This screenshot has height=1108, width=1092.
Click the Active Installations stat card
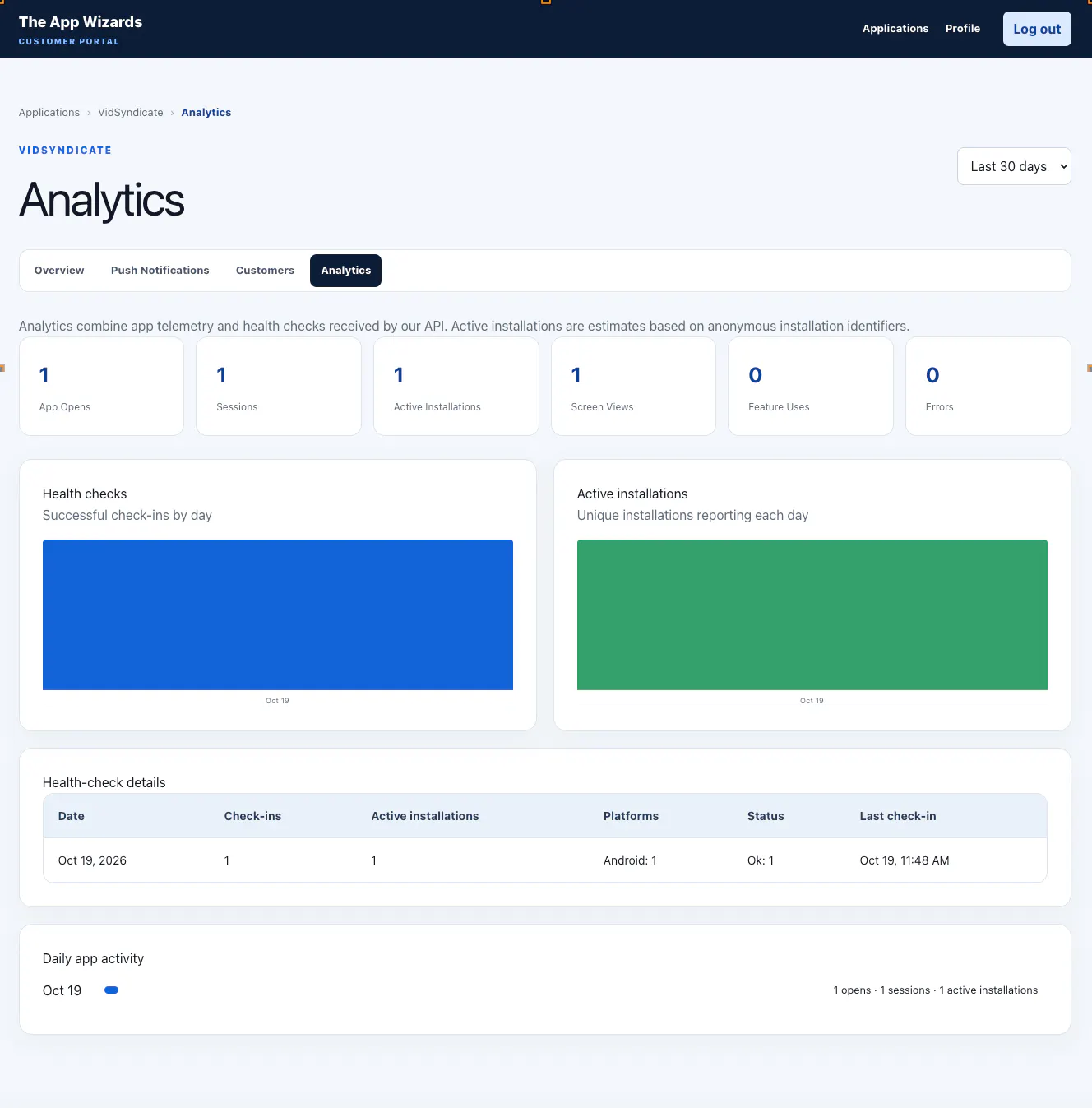pos(456,387)
